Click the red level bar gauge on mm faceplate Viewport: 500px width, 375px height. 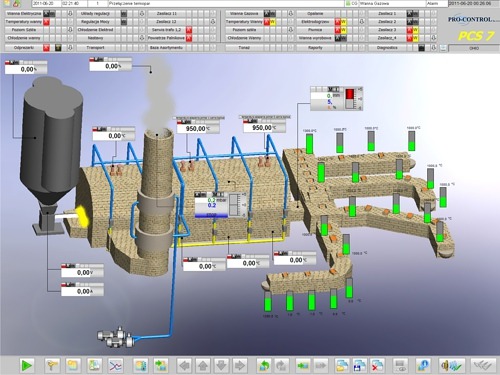click(350, 98)
